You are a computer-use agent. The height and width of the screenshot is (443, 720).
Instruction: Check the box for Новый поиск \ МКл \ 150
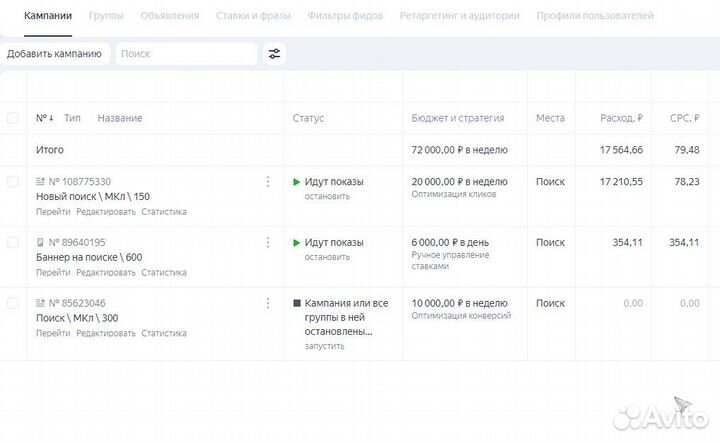(x=13, y=182)
